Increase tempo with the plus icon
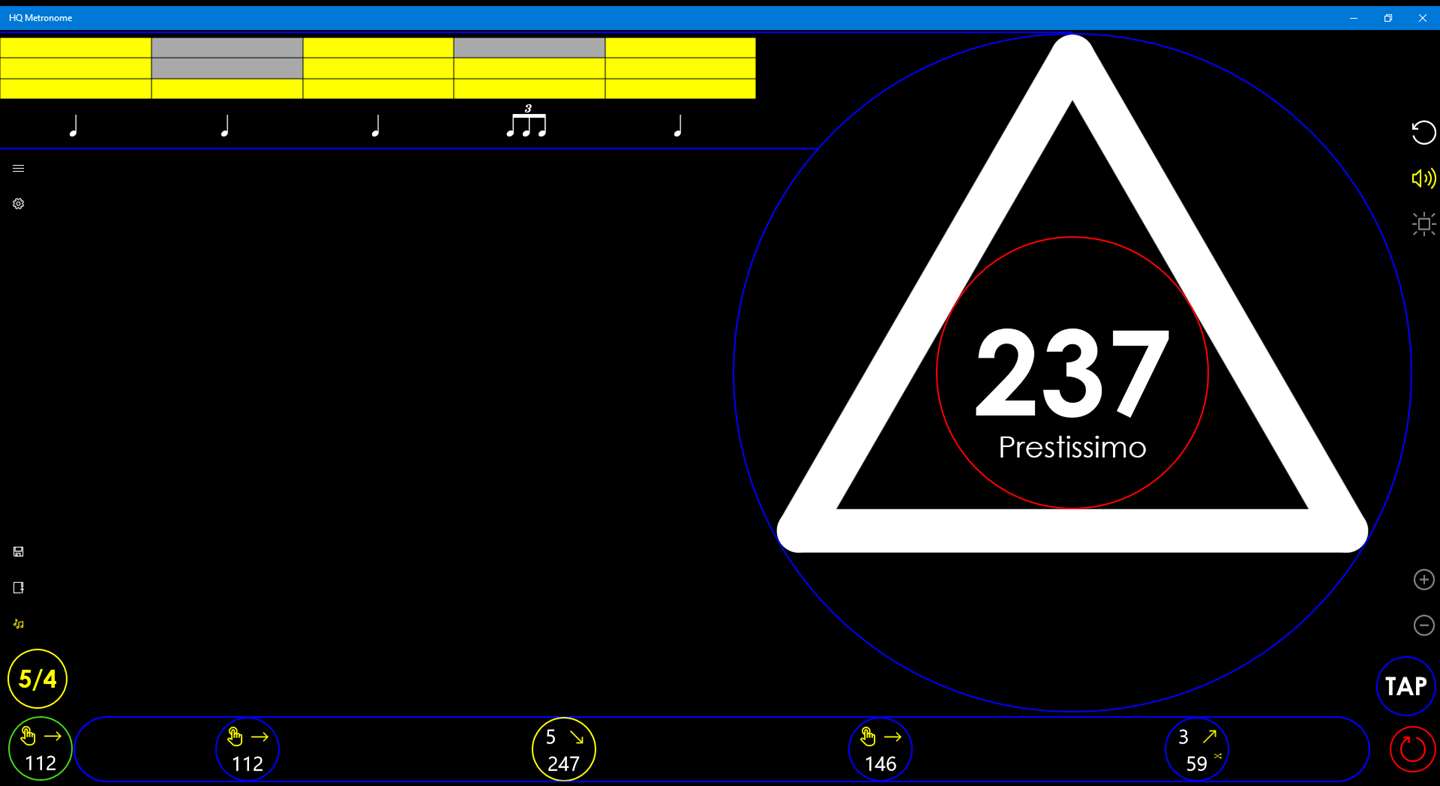Screen dimensions: 1440x786 pyautogui.click(x=1424, y=580)
